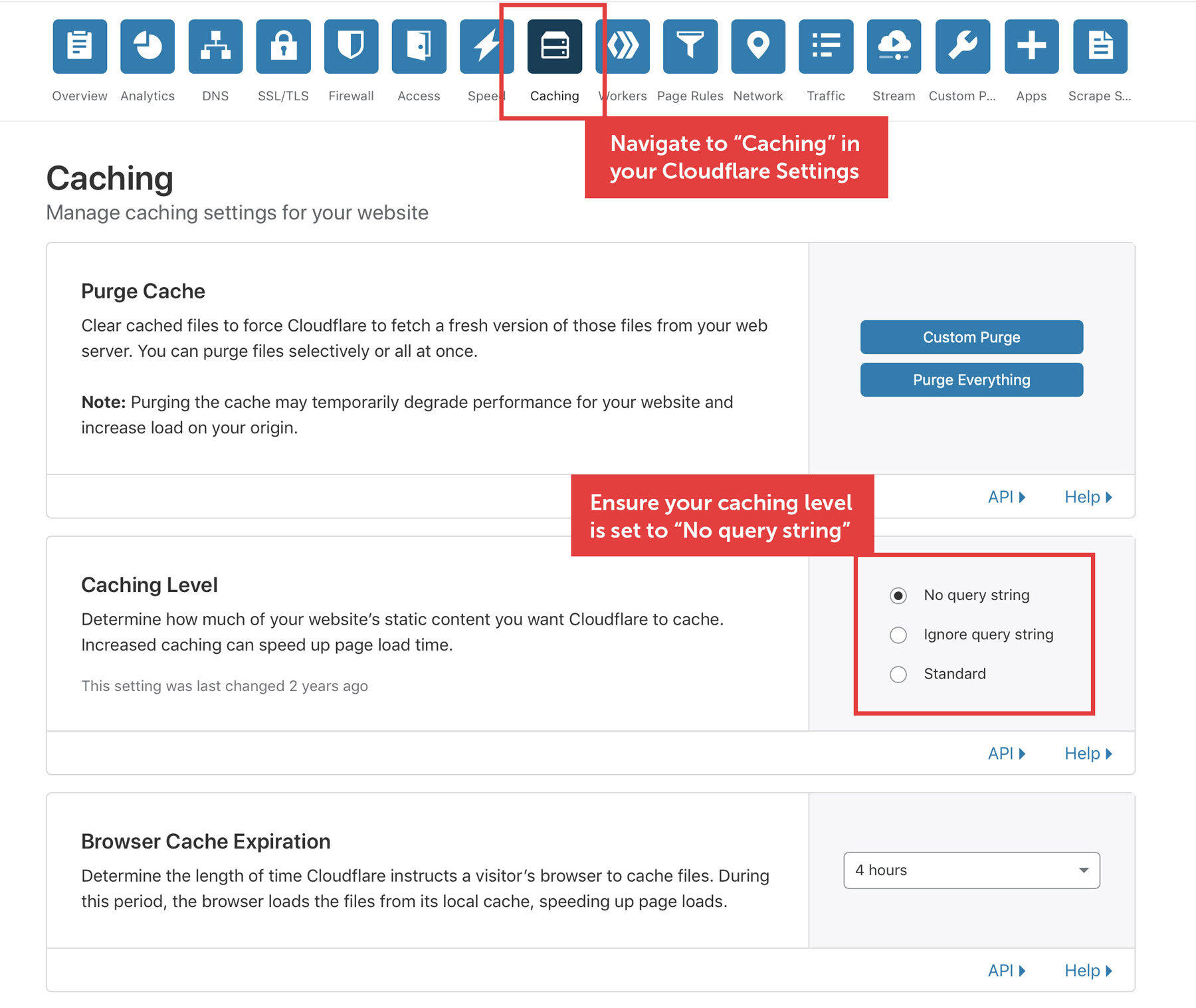The width and height of the screenshot is (1196, 1008).
Task: Open the Analytics pie chart icon
Action: [148, 47]
